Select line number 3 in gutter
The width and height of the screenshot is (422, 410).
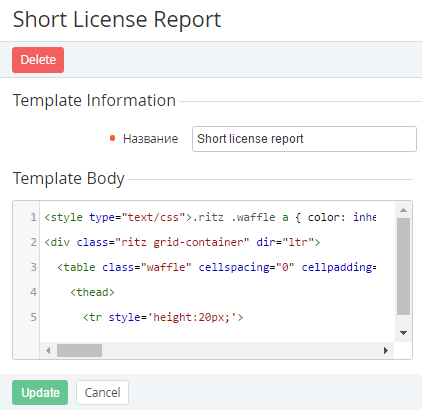pyautogui.click(x=33, y=267)
